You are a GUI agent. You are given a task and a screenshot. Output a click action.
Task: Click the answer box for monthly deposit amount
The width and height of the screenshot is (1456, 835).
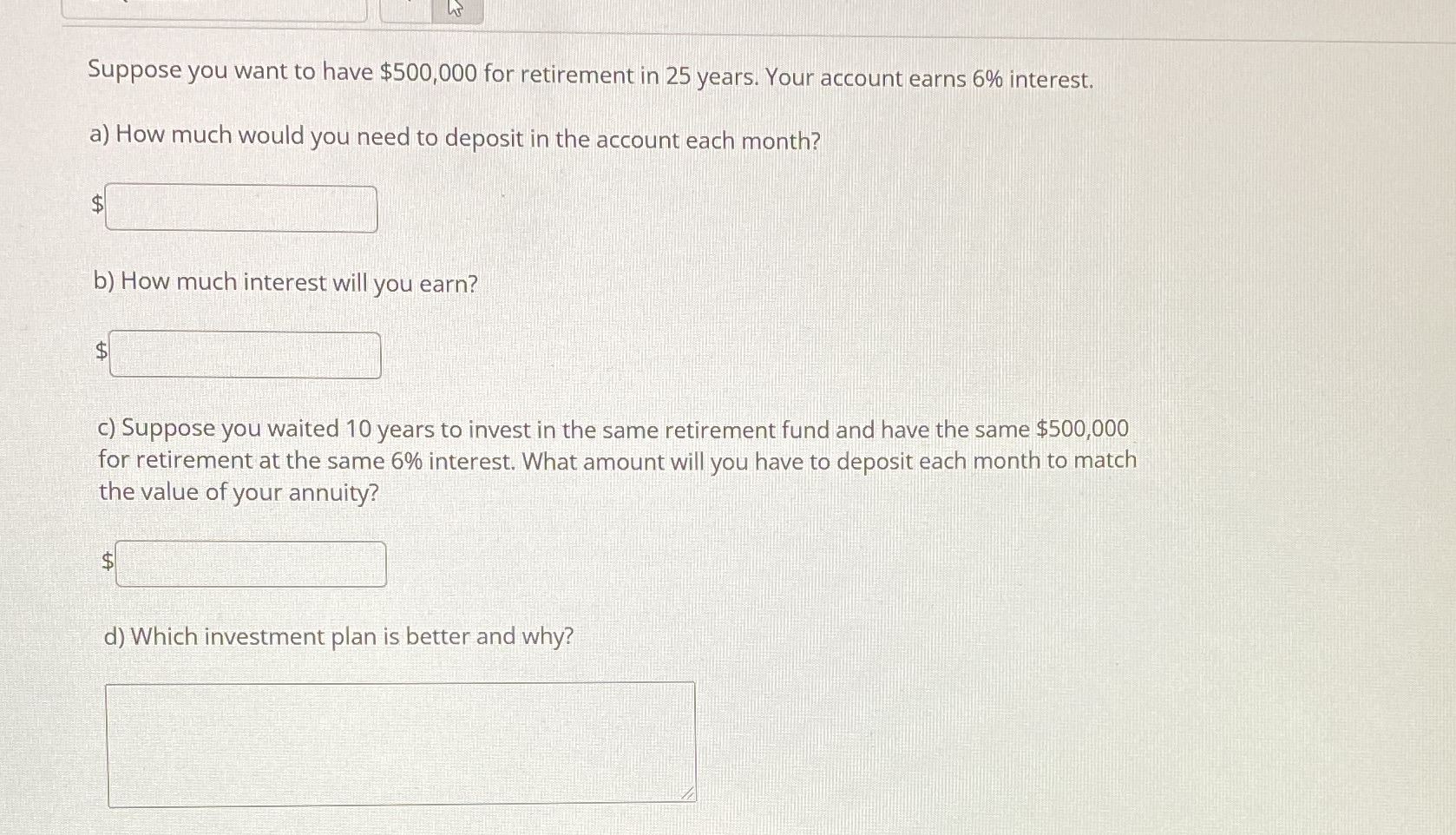[x=241, y=208]
